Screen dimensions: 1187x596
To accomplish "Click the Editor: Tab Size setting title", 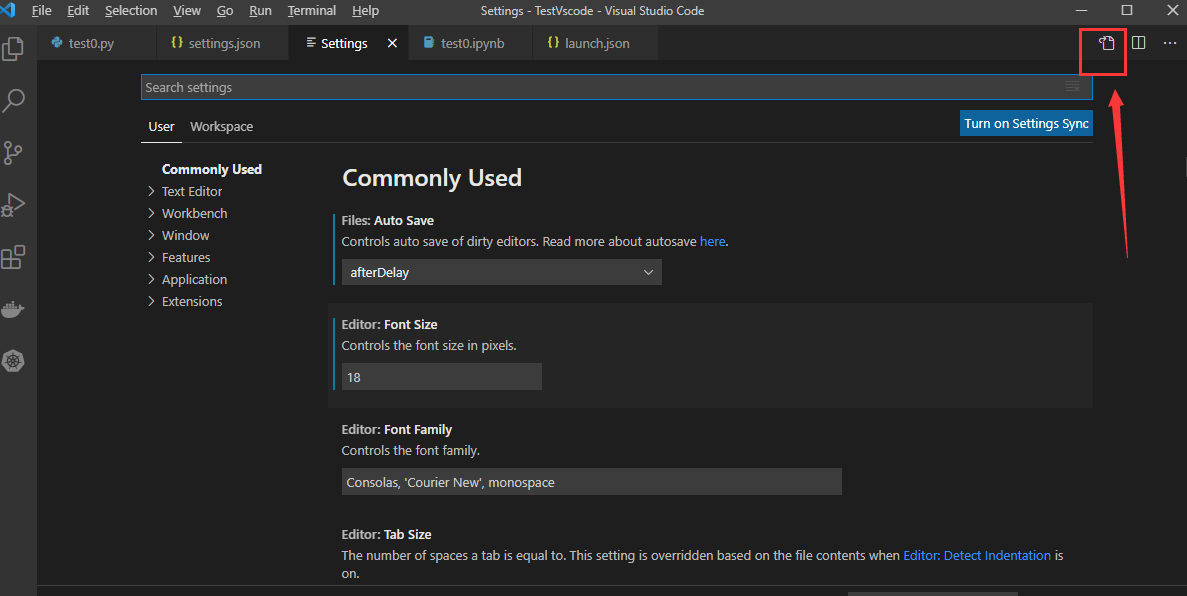I will tap(386, 535).
